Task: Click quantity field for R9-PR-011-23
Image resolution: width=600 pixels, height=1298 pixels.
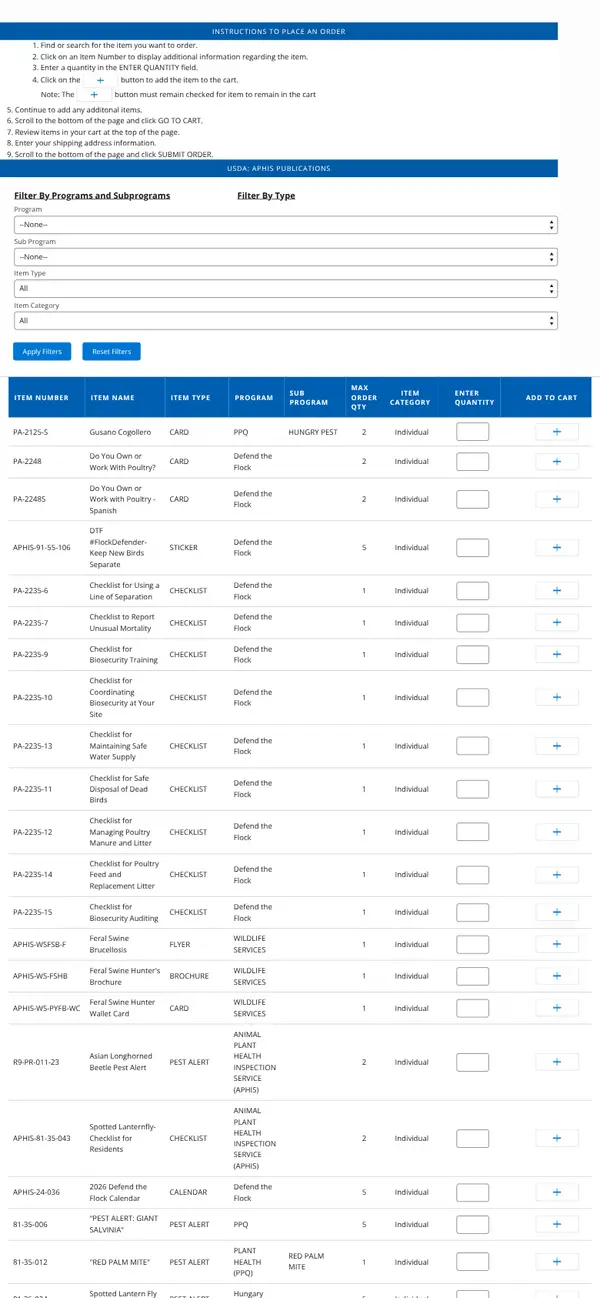Action: (x=472, y=1062)
